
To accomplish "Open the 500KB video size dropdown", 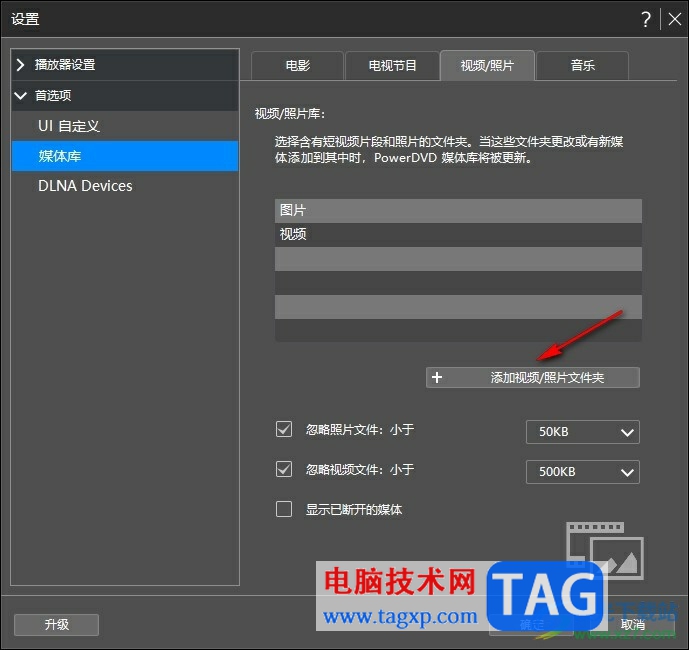I will pos(583,472).
